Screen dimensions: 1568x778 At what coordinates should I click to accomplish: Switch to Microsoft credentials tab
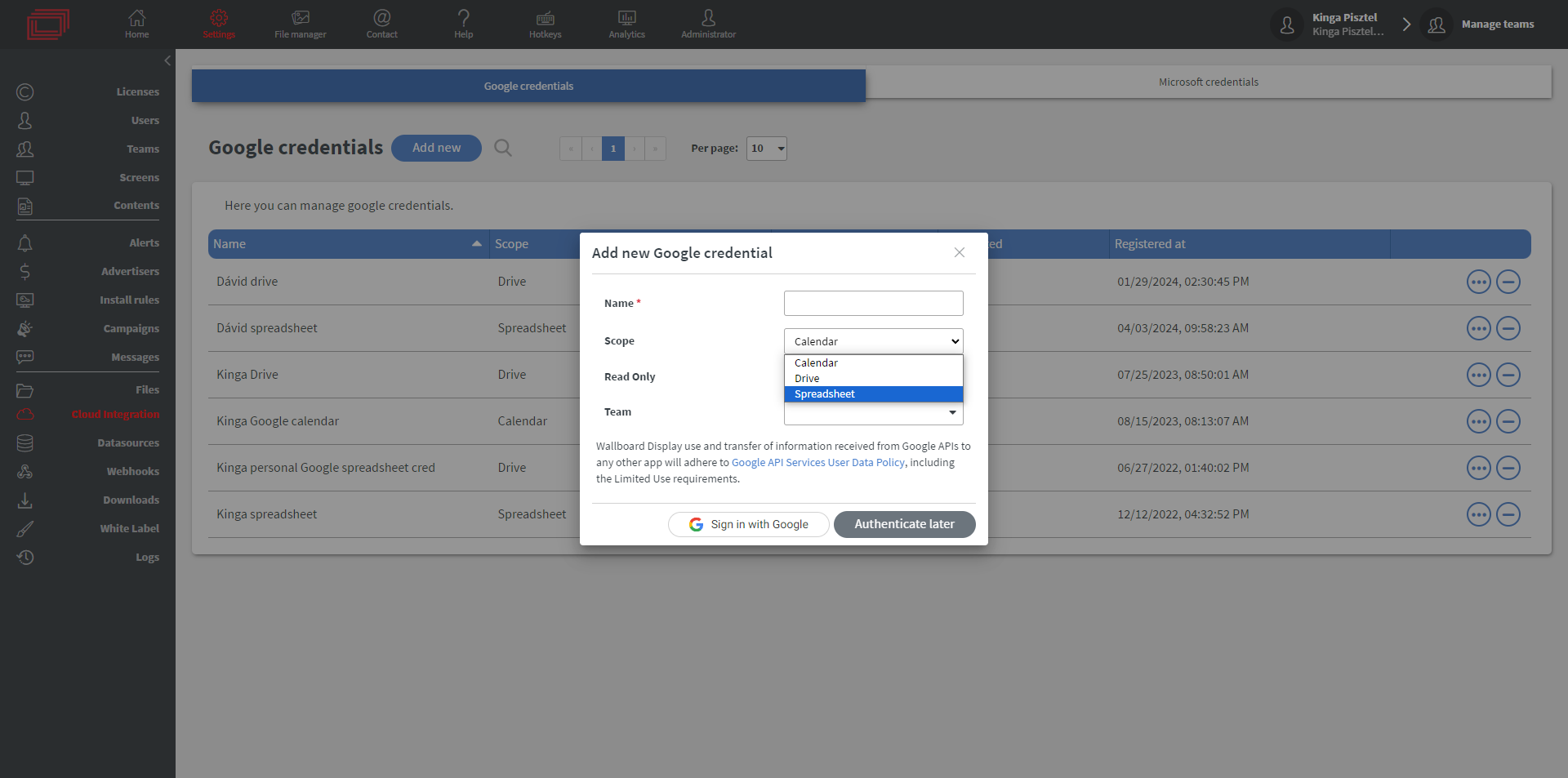1209,82
